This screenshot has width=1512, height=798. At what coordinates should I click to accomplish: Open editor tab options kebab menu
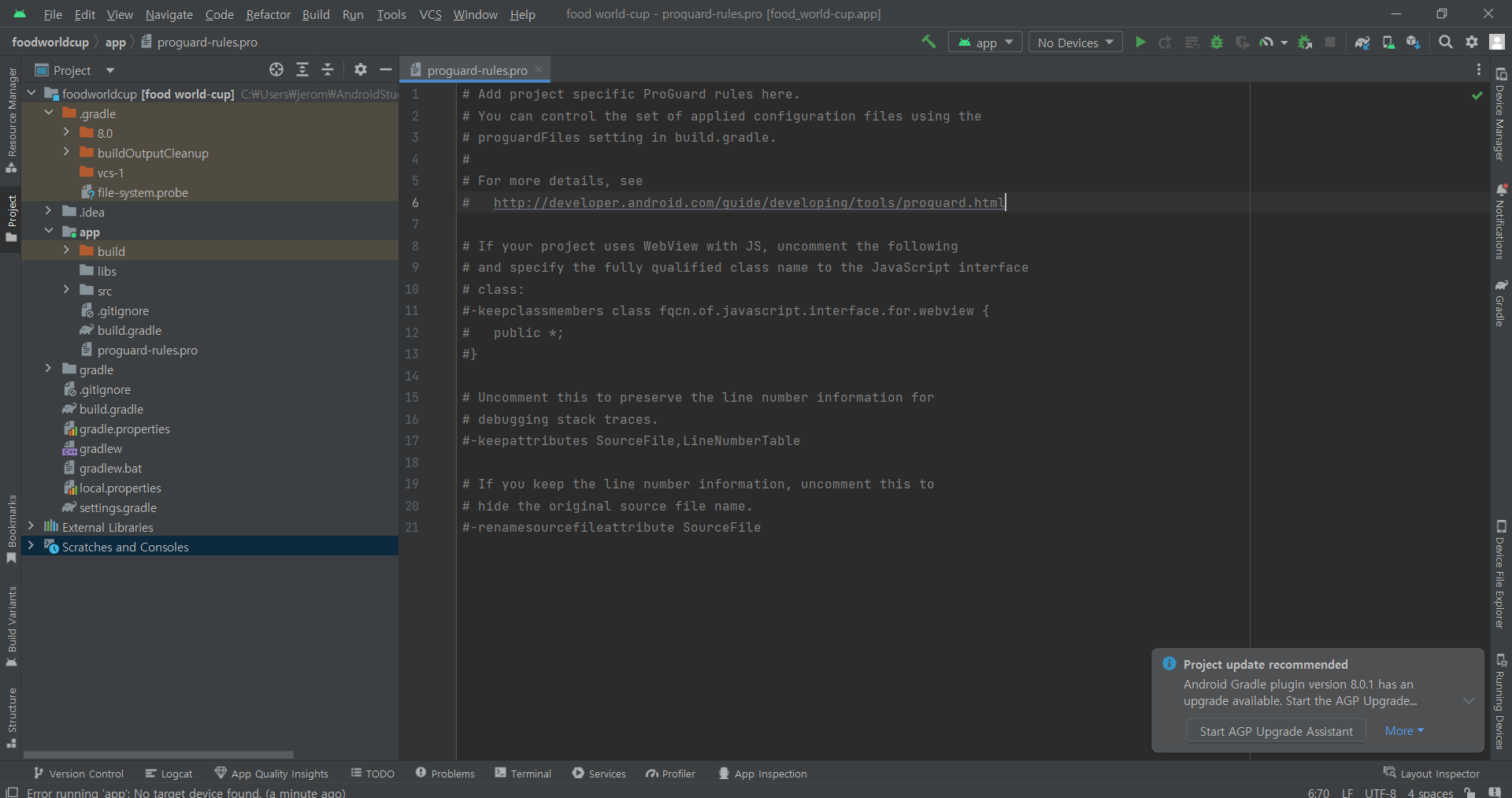1478,70
